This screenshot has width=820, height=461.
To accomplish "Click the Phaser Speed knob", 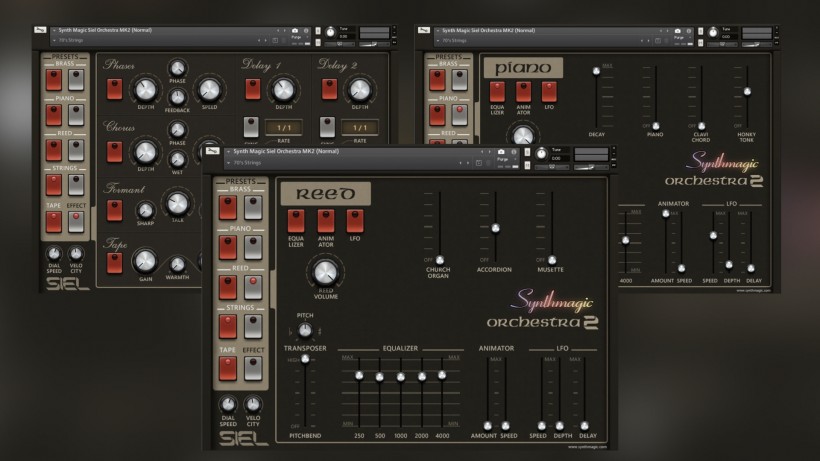I will pos(209,89).
